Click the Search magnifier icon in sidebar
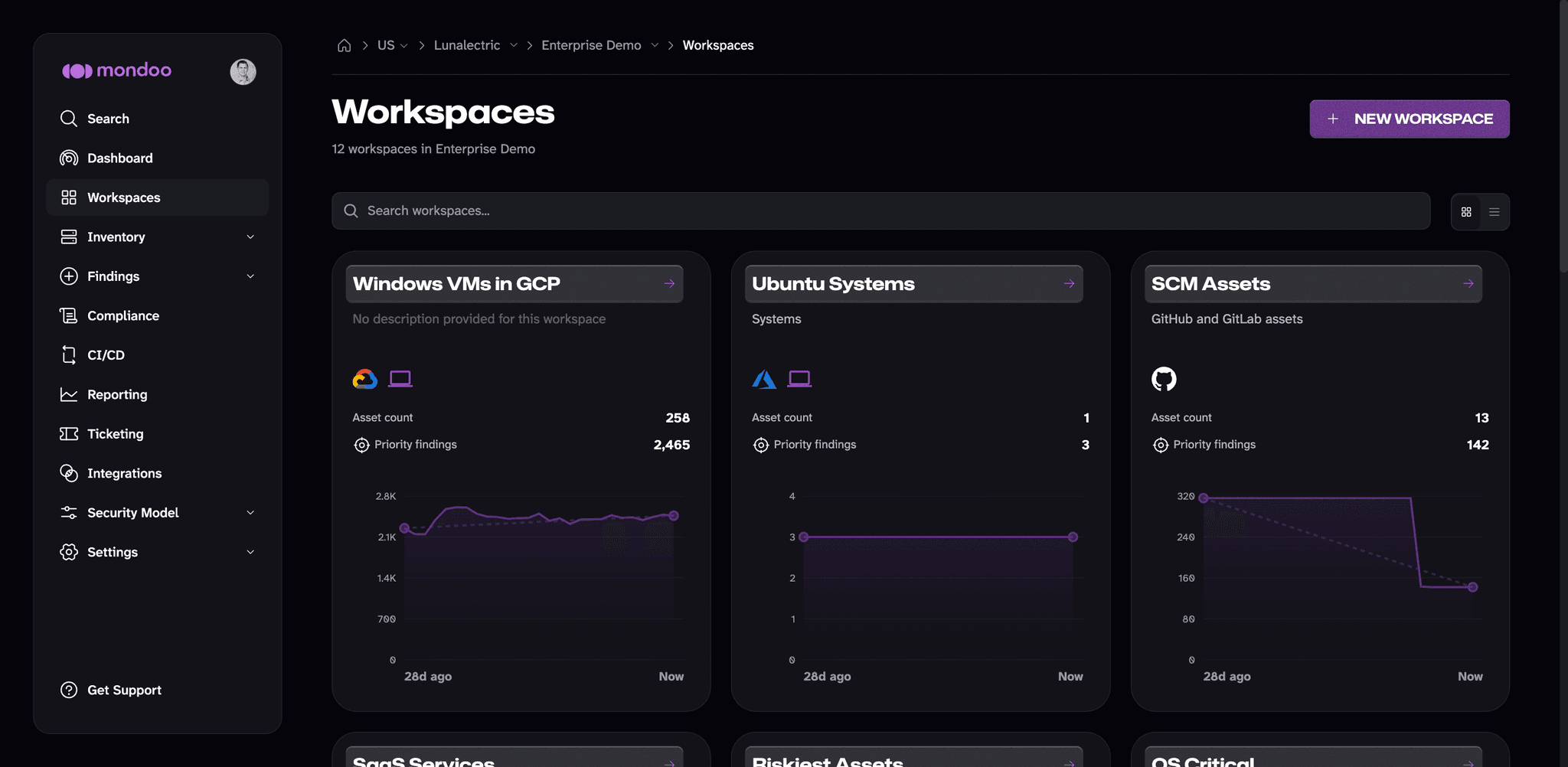The height and width of the screenshot is (767, 1568). tap(69, 119)
